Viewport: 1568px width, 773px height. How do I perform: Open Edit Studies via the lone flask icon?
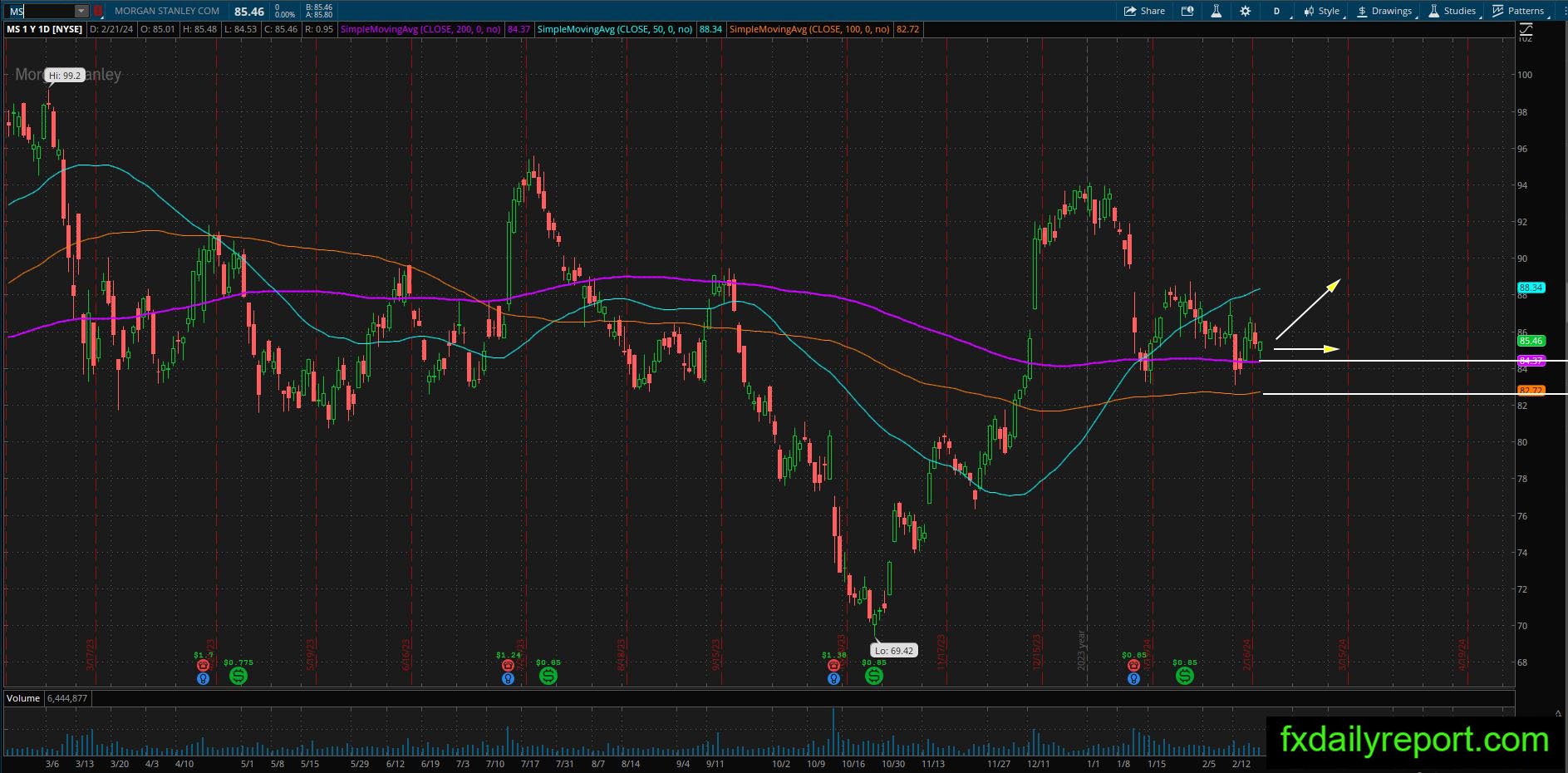(1216, 11)
